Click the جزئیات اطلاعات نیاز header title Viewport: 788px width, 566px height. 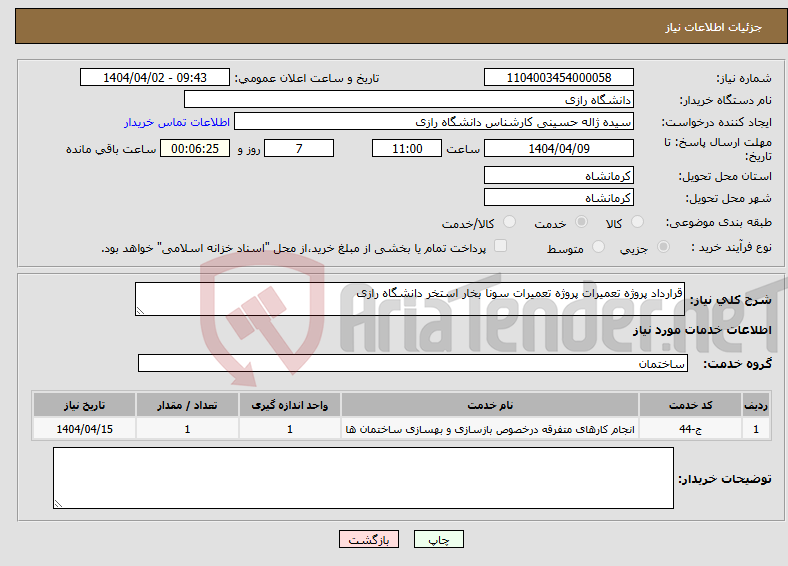[x=714, y=27]
